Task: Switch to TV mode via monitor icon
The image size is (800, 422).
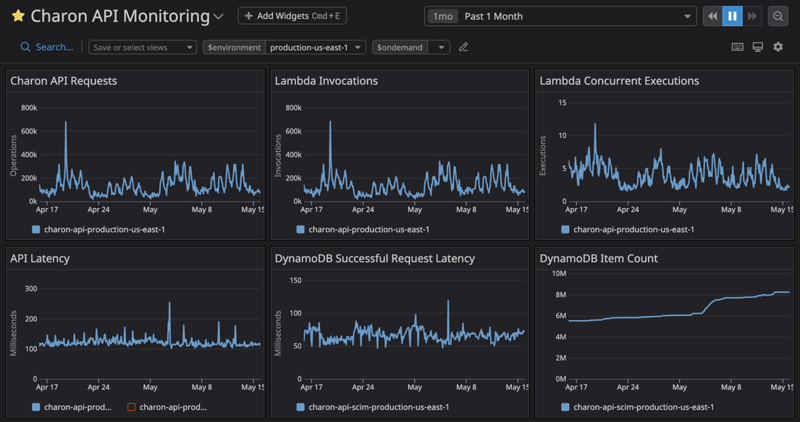Action: (x=758, y=47)
